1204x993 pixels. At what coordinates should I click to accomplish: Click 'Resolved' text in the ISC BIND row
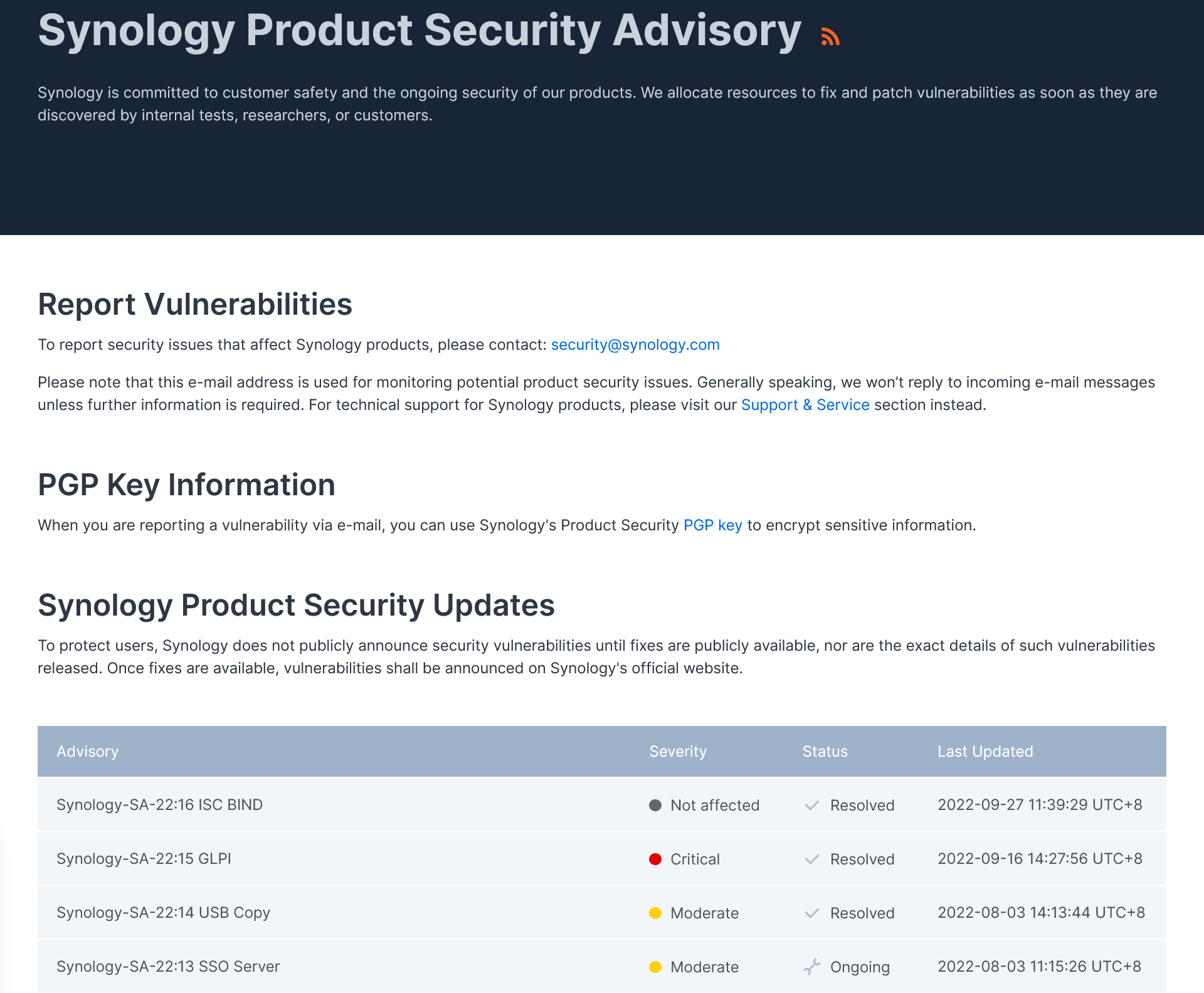pyautogui.click(x=862, y=806)
